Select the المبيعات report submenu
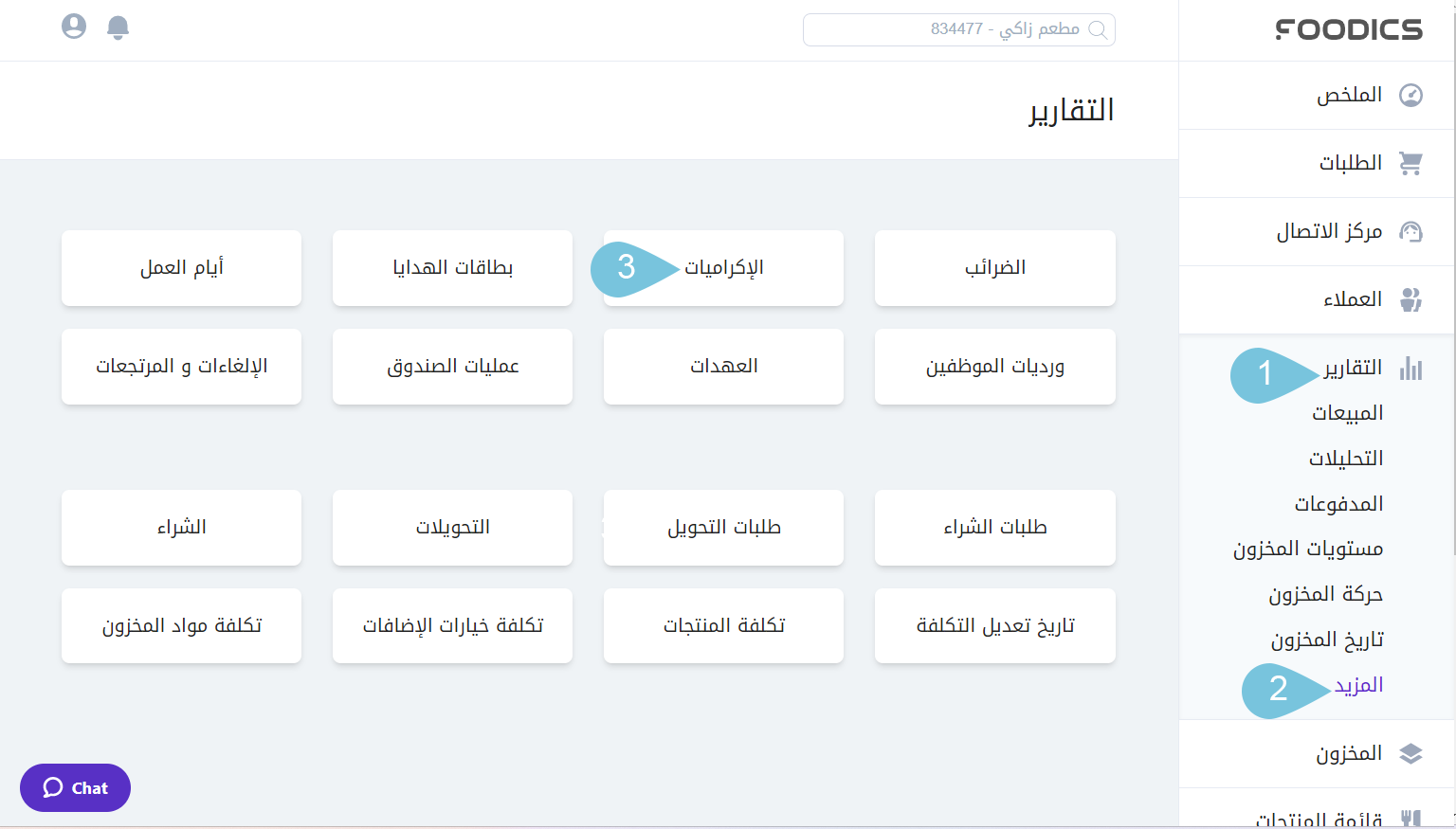 tap(1347, 413)
